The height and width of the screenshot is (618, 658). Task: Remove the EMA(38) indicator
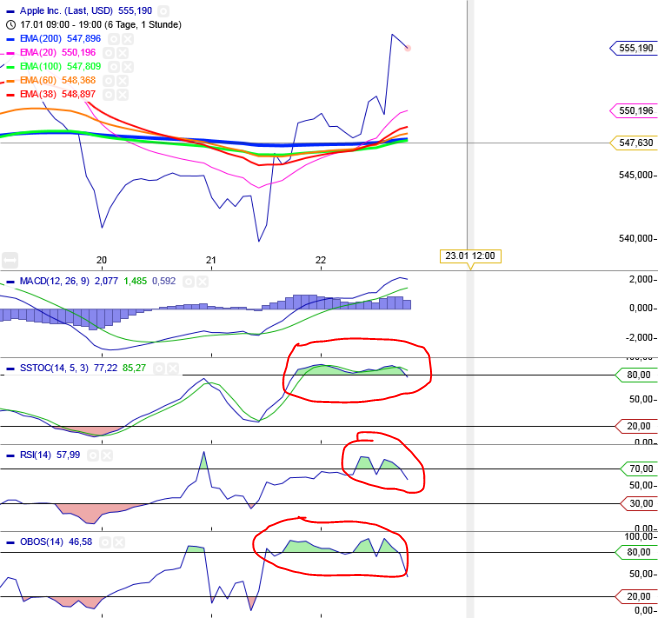pyautogui.click(x=122, y=94)
